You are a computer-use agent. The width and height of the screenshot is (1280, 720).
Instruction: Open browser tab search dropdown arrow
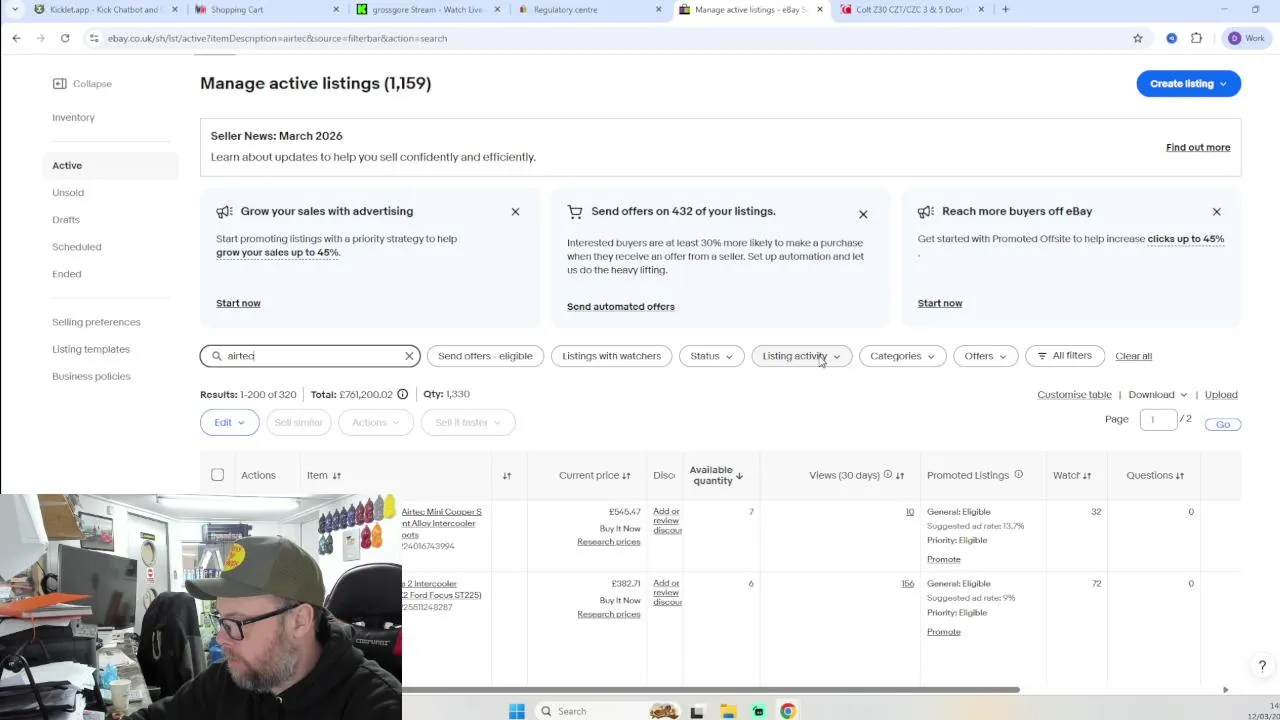coord(14,10)
